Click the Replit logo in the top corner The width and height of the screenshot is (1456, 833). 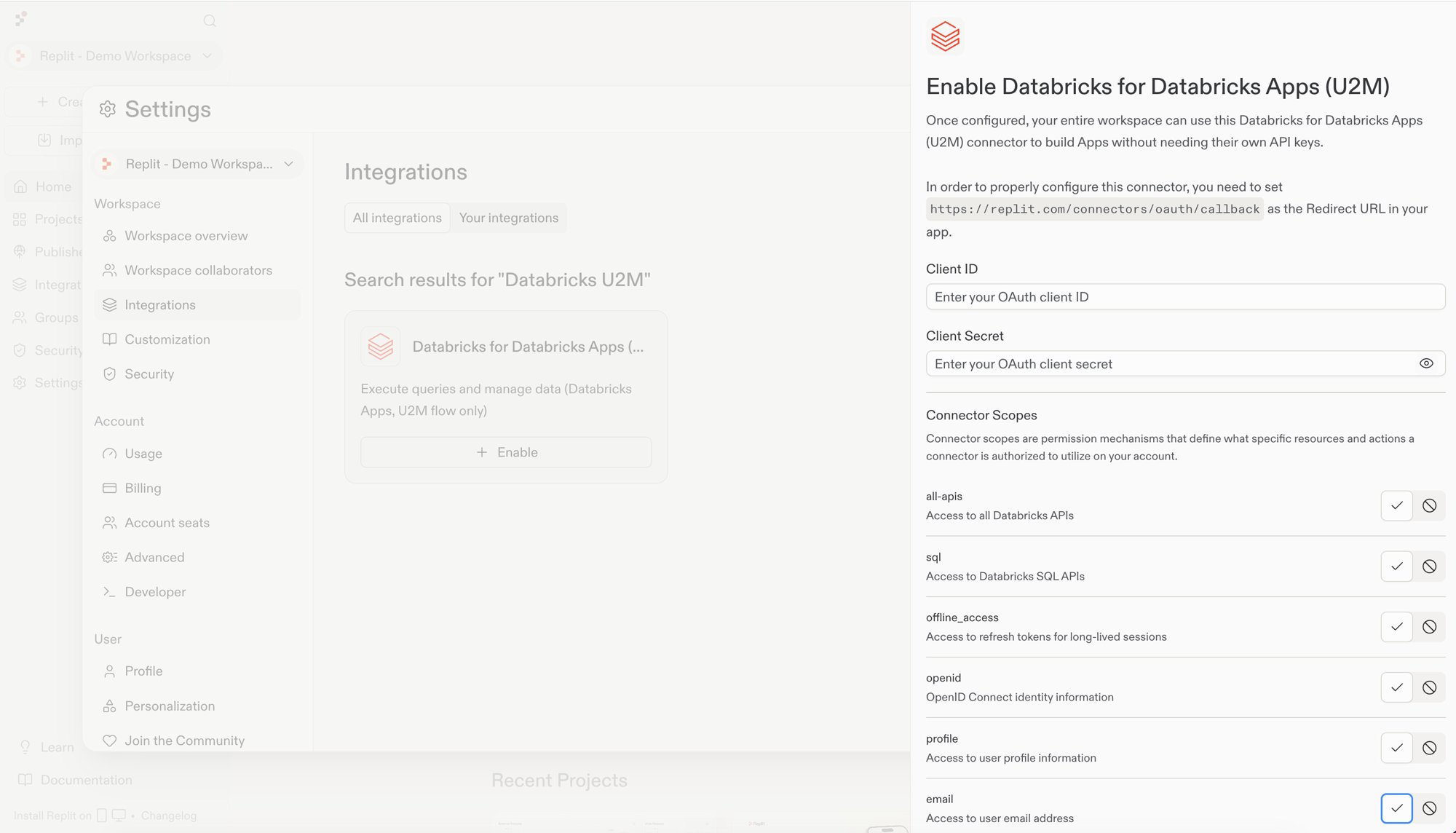[21, 19]
